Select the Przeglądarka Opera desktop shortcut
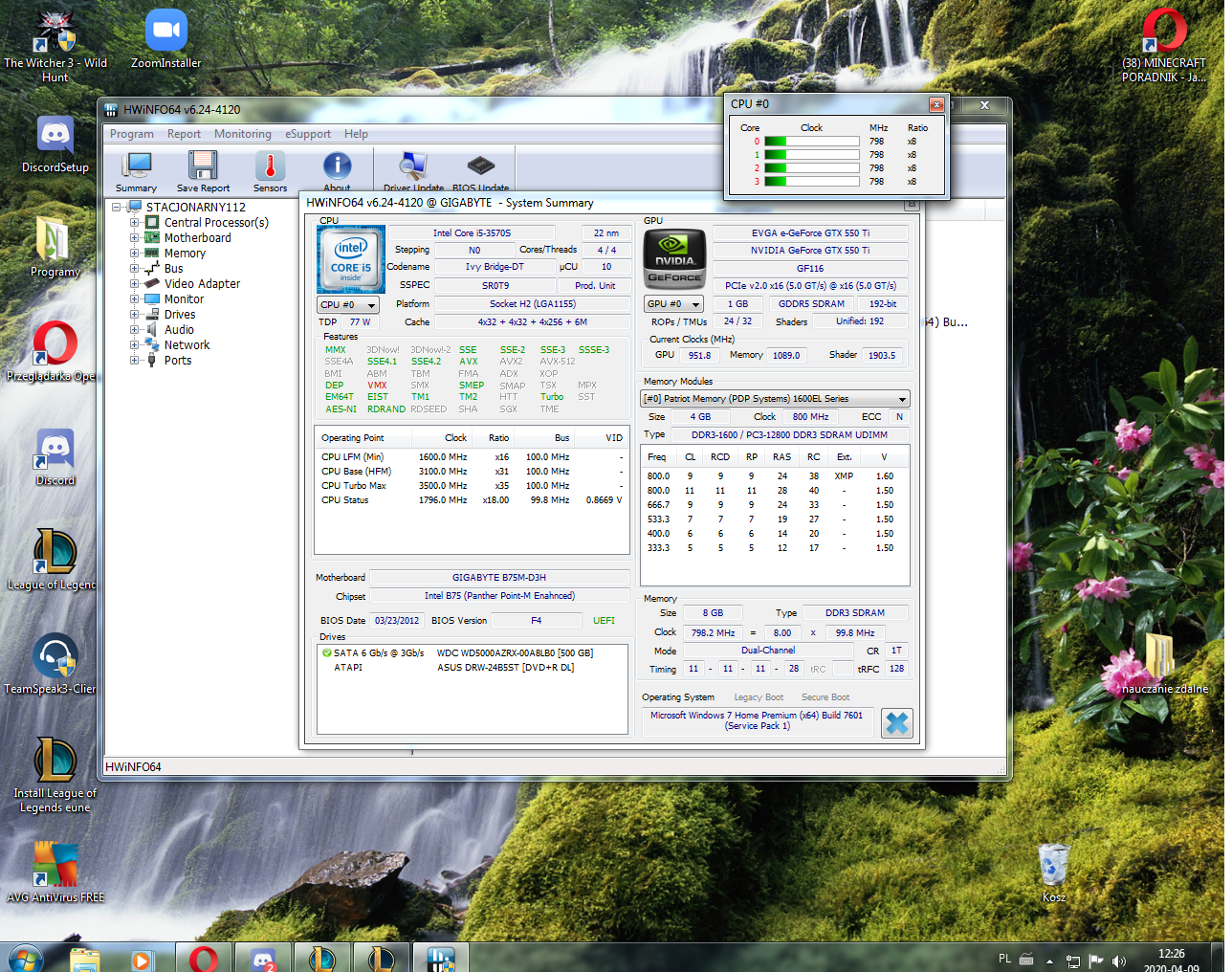Viewport: 1232px width, 972px height. click(x=54, y=351)
